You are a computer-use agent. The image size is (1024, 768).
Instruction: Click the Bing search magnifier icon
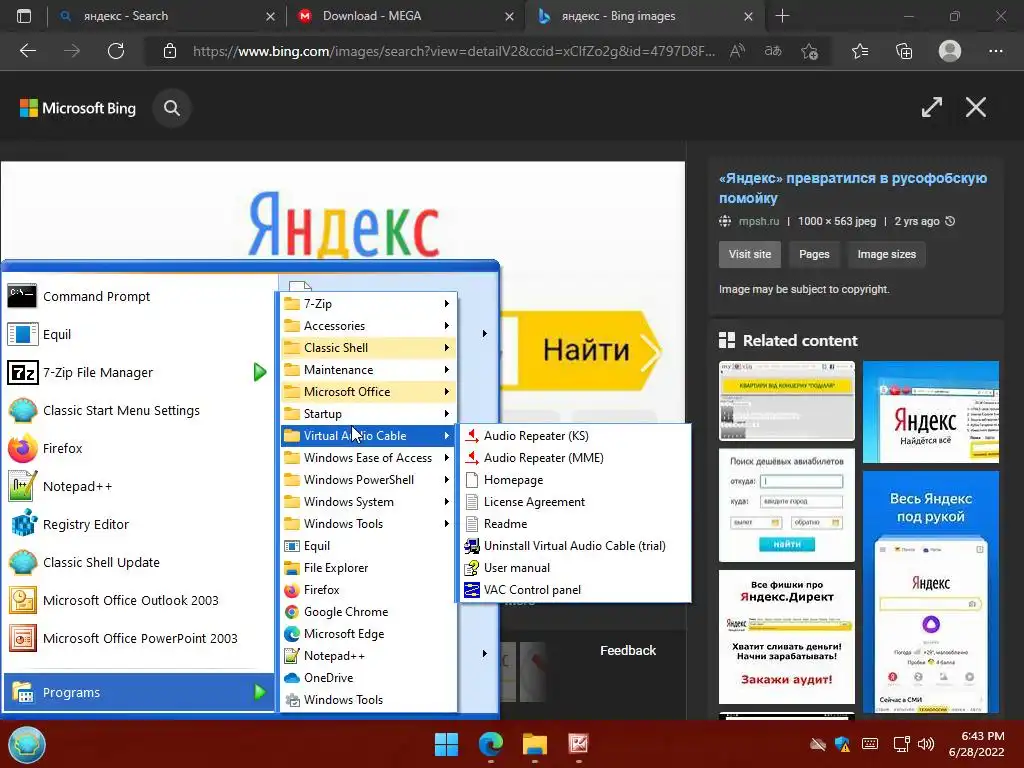point(172,108)
